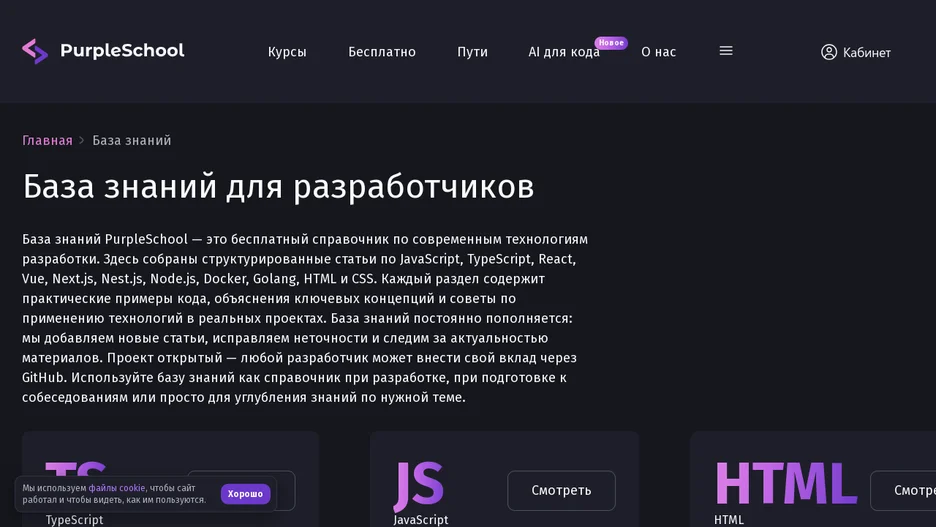Click the user account icon
This screenshot has height=527, width=936.
click(x=829, y=52)
